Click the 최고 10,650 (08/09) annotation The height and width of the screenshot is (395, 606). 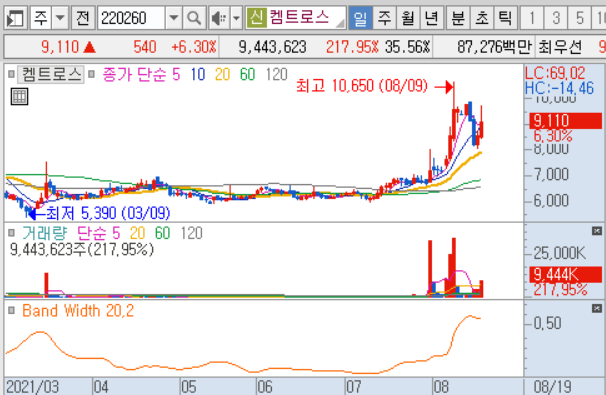[x=362, y=86]
